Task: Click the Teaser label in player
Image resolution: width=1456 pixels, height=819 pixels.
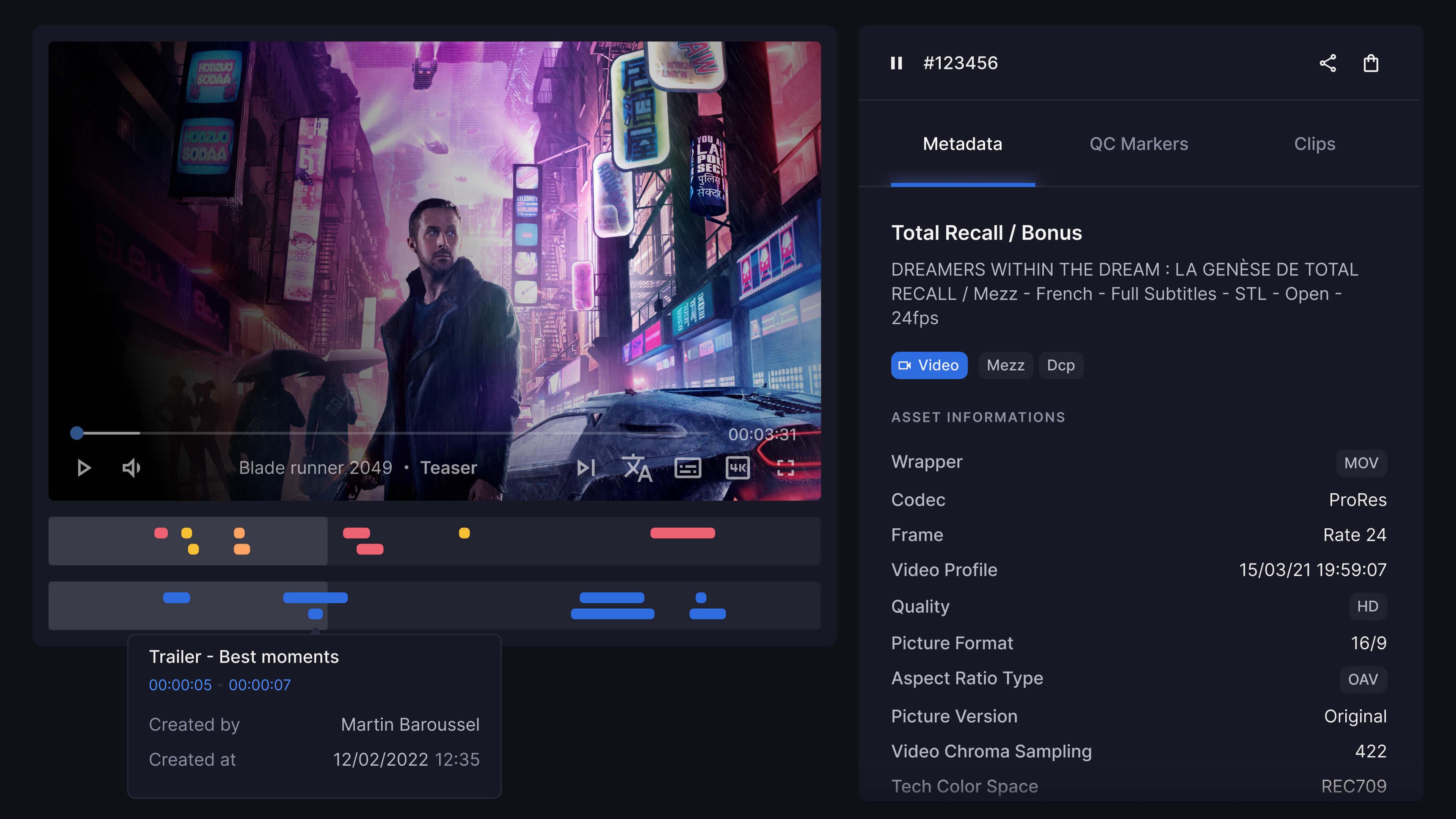Action: point(449,468)
